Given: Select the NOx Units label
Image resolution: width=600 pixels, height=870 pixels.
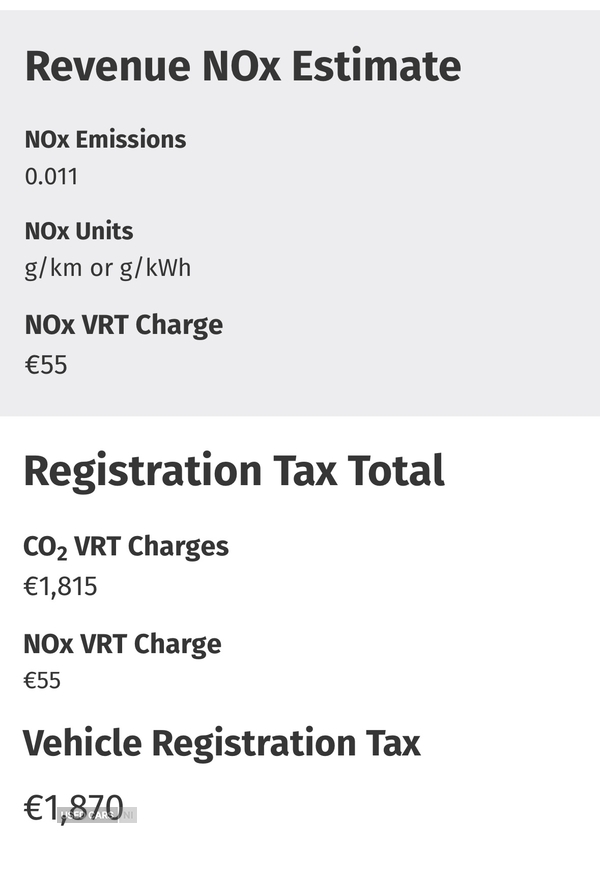Looking at the screenshot, I should click(x=79, y=231).
